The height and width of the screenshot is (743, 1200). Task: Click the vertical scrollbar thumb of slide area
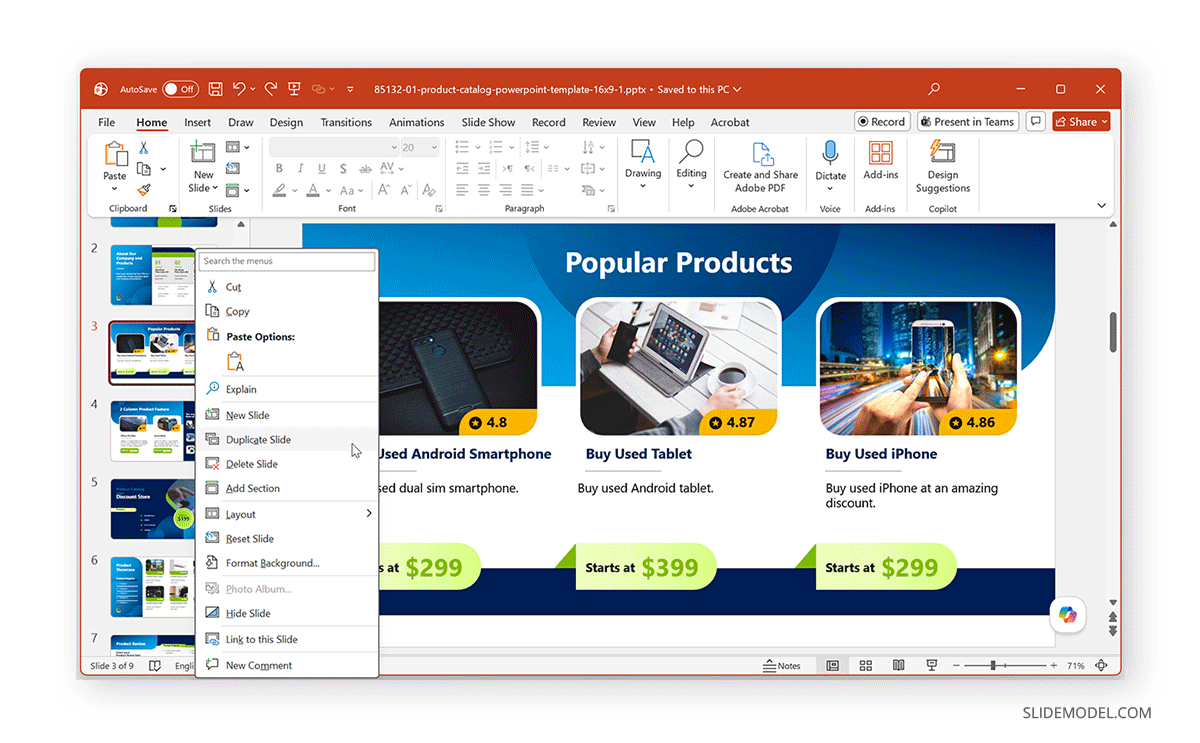(1113, 332)
